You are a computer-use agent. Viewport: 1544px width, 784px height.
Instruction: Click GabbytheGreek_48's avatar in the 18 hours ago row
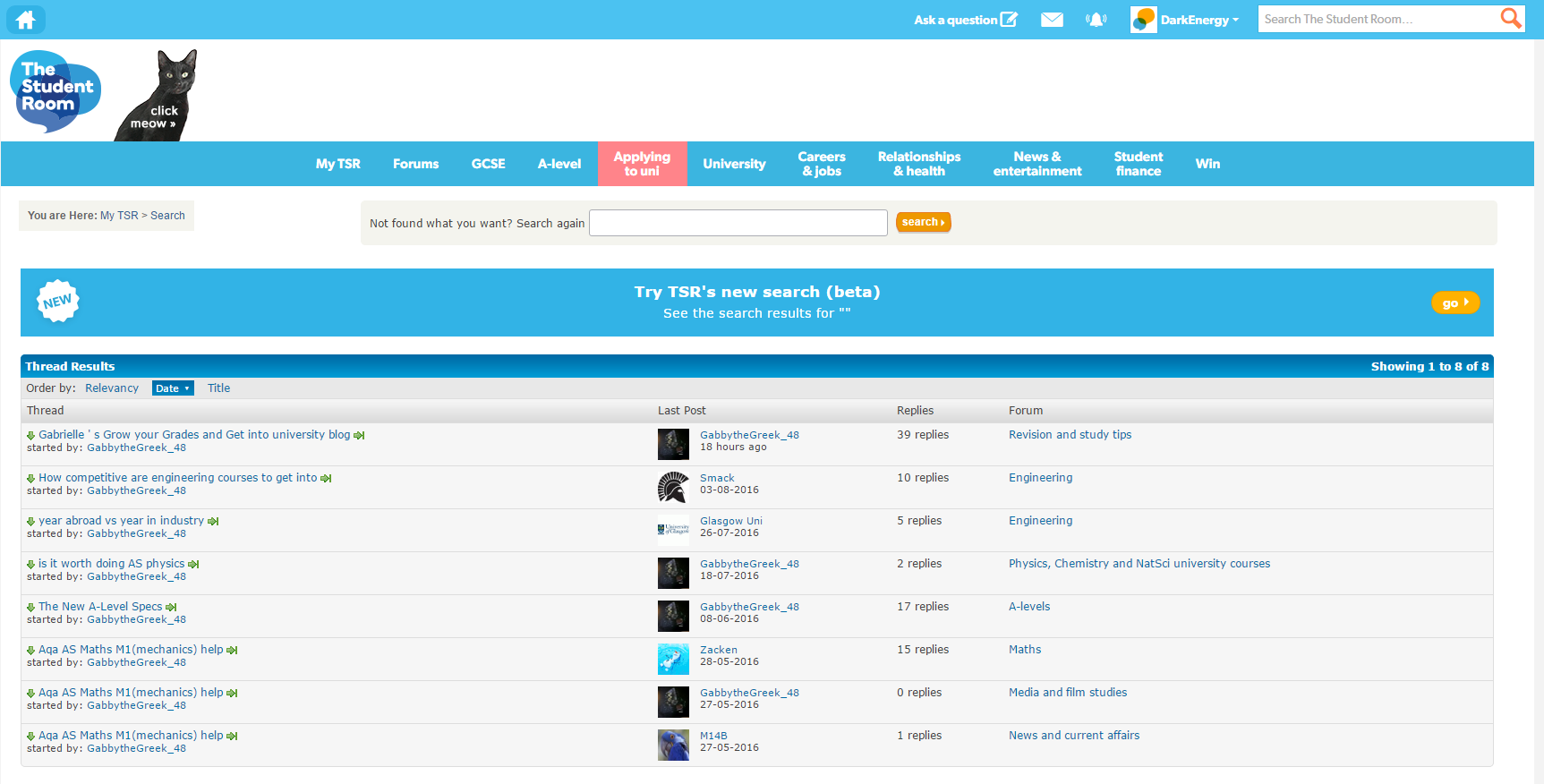[x=673, y=444]
